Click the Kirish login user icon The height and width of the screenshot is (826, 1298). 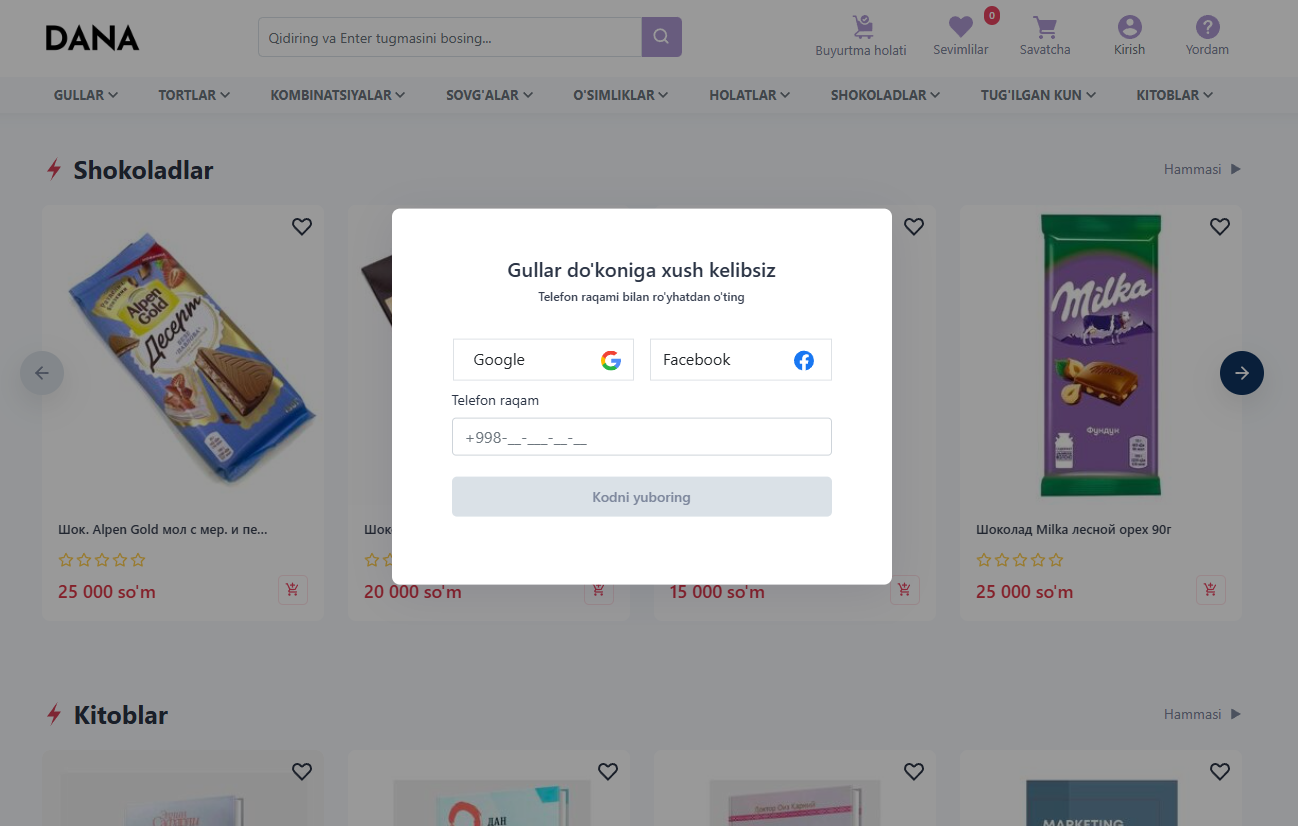(x=1129, y=29)
